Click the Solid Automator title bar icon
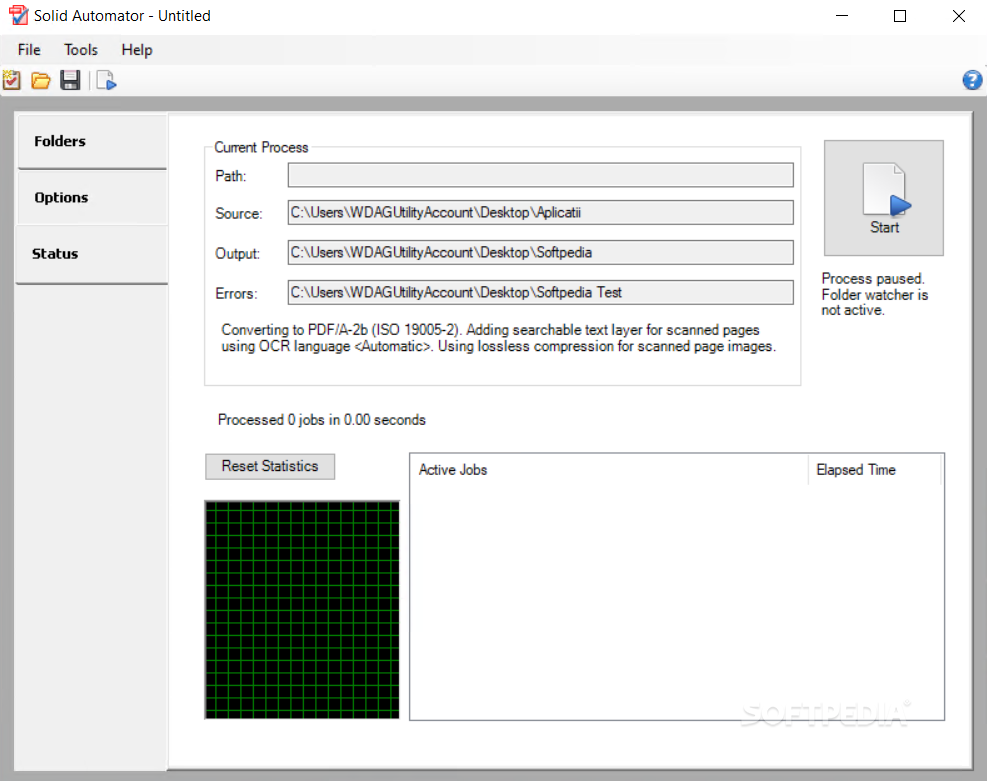The image size is (987, 781). [x=18, y=16]
